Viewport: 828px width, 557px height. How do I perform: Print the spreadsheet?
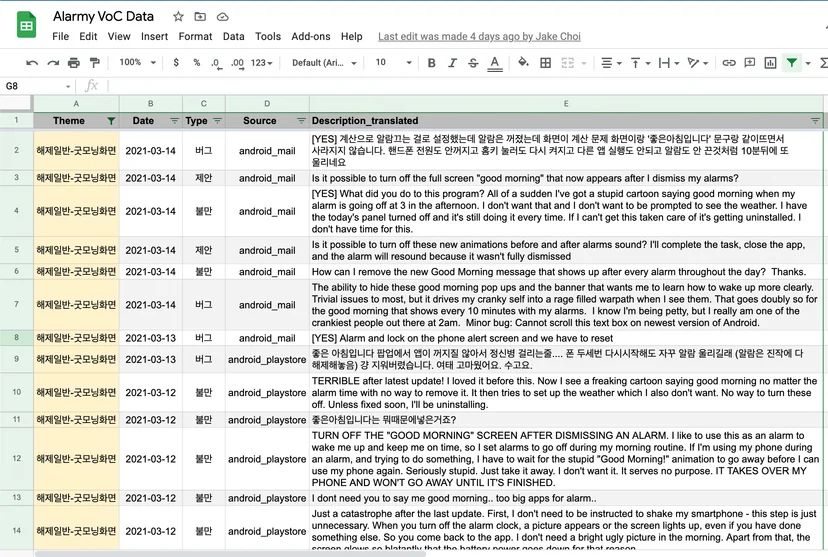73,63
